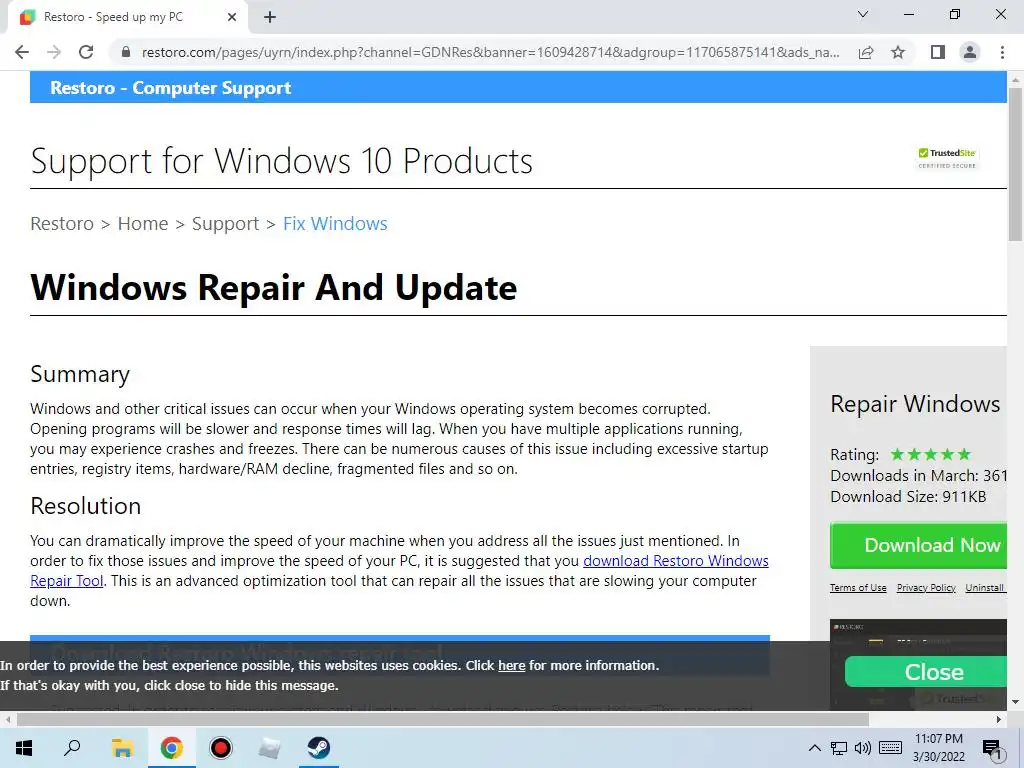Click the browser back arrow
This screenshot has width=1024, height=768.
22,52
